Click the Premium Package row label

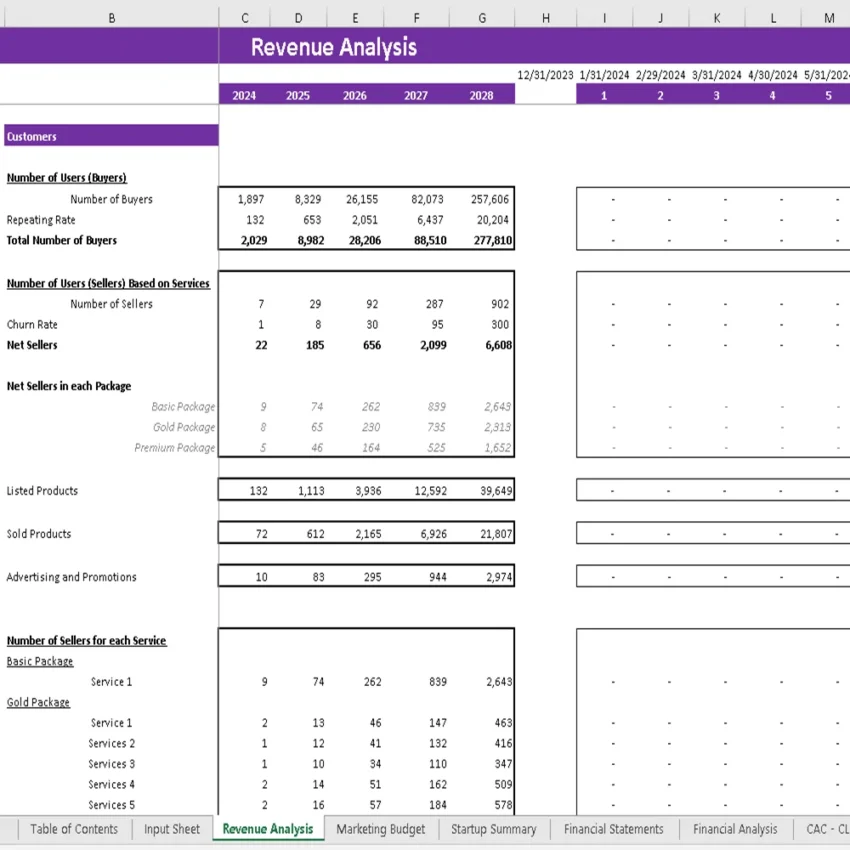(x=178, y=448)
